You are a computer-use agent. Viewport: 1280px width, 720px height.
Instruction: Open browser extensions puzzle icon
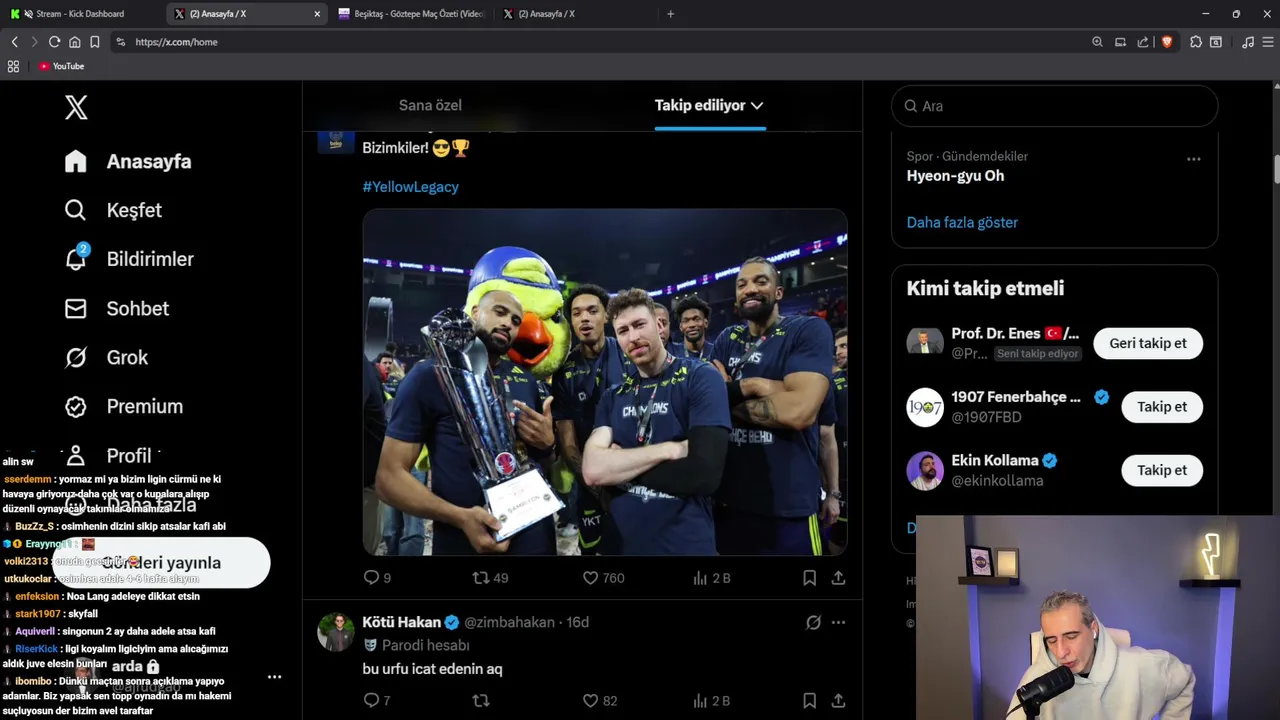click(x=1196, y=42)
